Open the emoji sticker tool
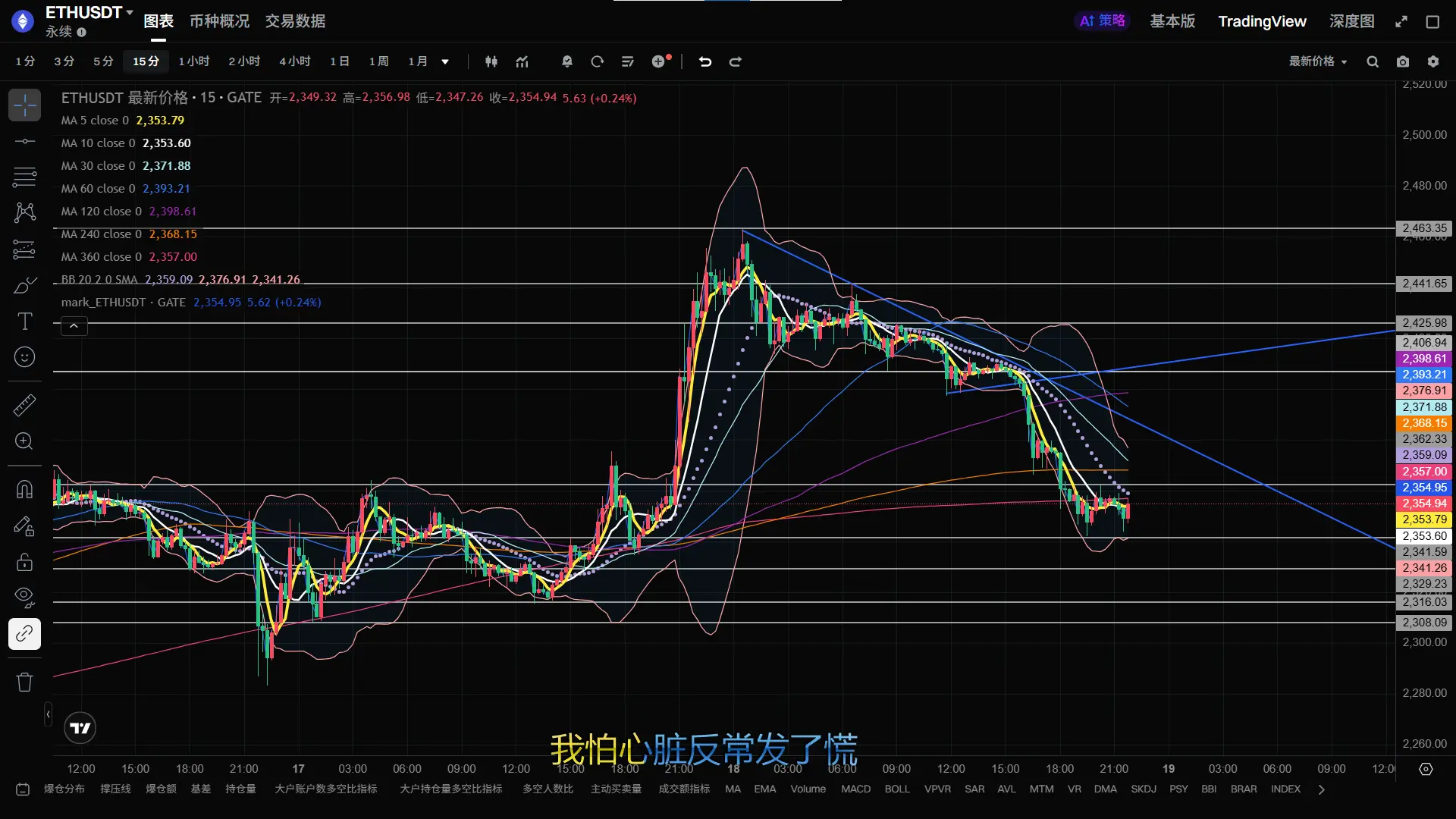The image size is (1456, 819). [24, 357]
